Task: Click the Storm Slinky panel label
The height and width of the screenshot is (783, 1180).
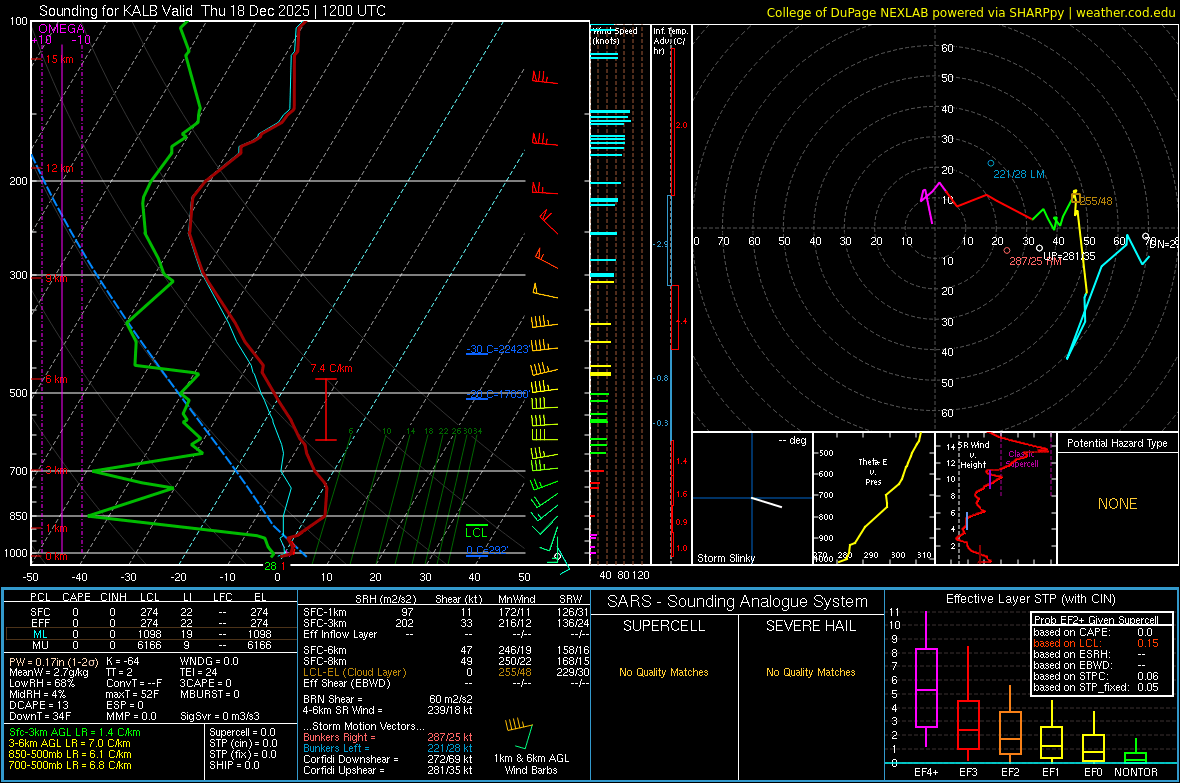Action: pyautogui.click(x=725, y=558)
